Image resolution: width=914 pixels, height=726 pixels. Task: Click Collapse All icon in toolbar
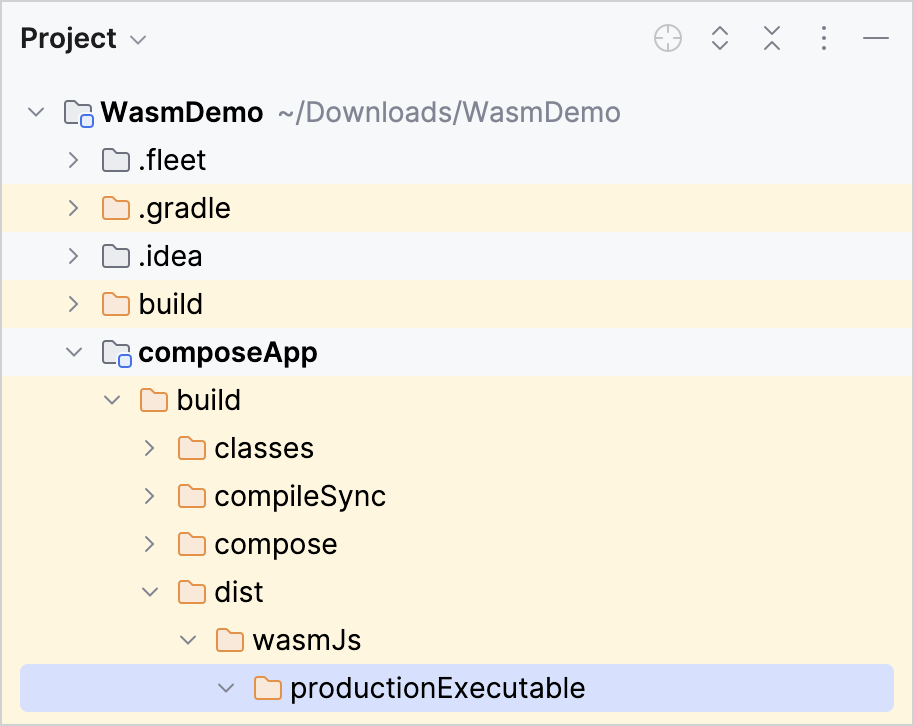point(772,38)
